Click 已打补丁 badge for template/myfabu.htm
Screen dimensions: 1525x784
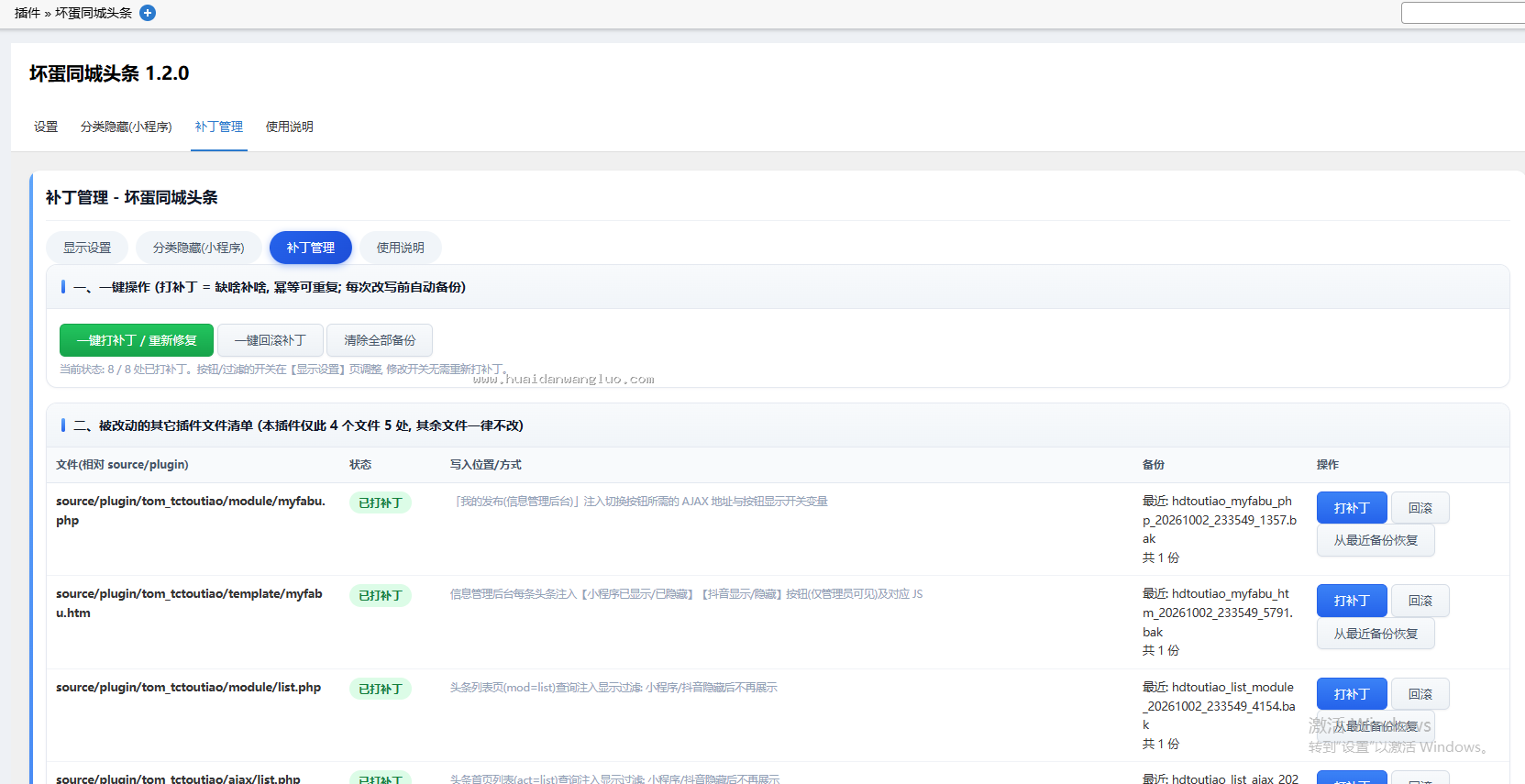point(381,595)
